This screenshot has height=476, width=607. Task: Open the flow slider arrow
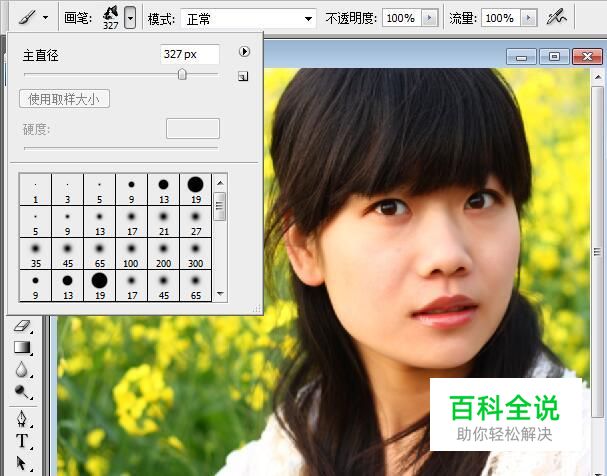pos(529,18)
